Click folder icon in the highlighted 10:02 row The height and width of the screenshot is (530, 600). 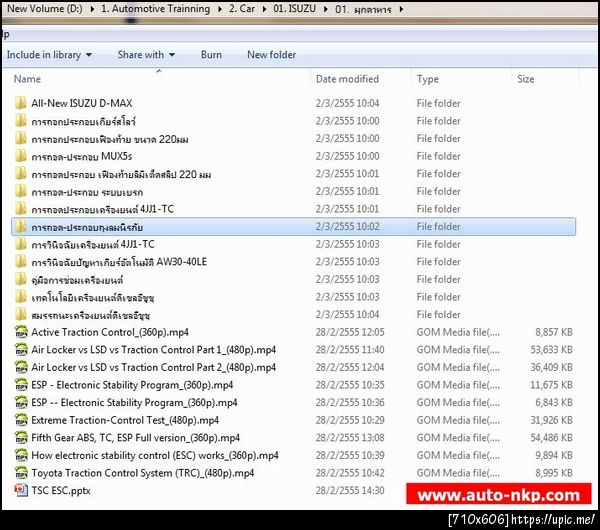pos(21,227)
